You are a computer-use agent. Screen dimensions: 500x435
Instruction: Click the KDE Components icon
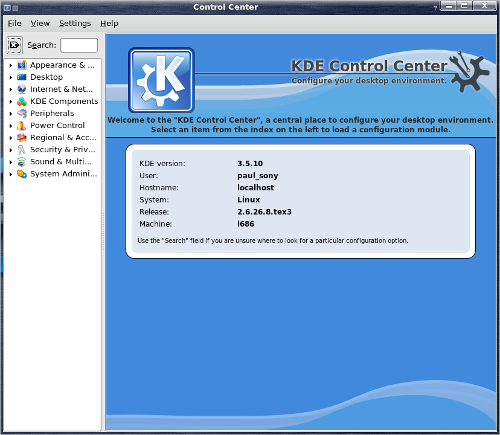[22, 101]
